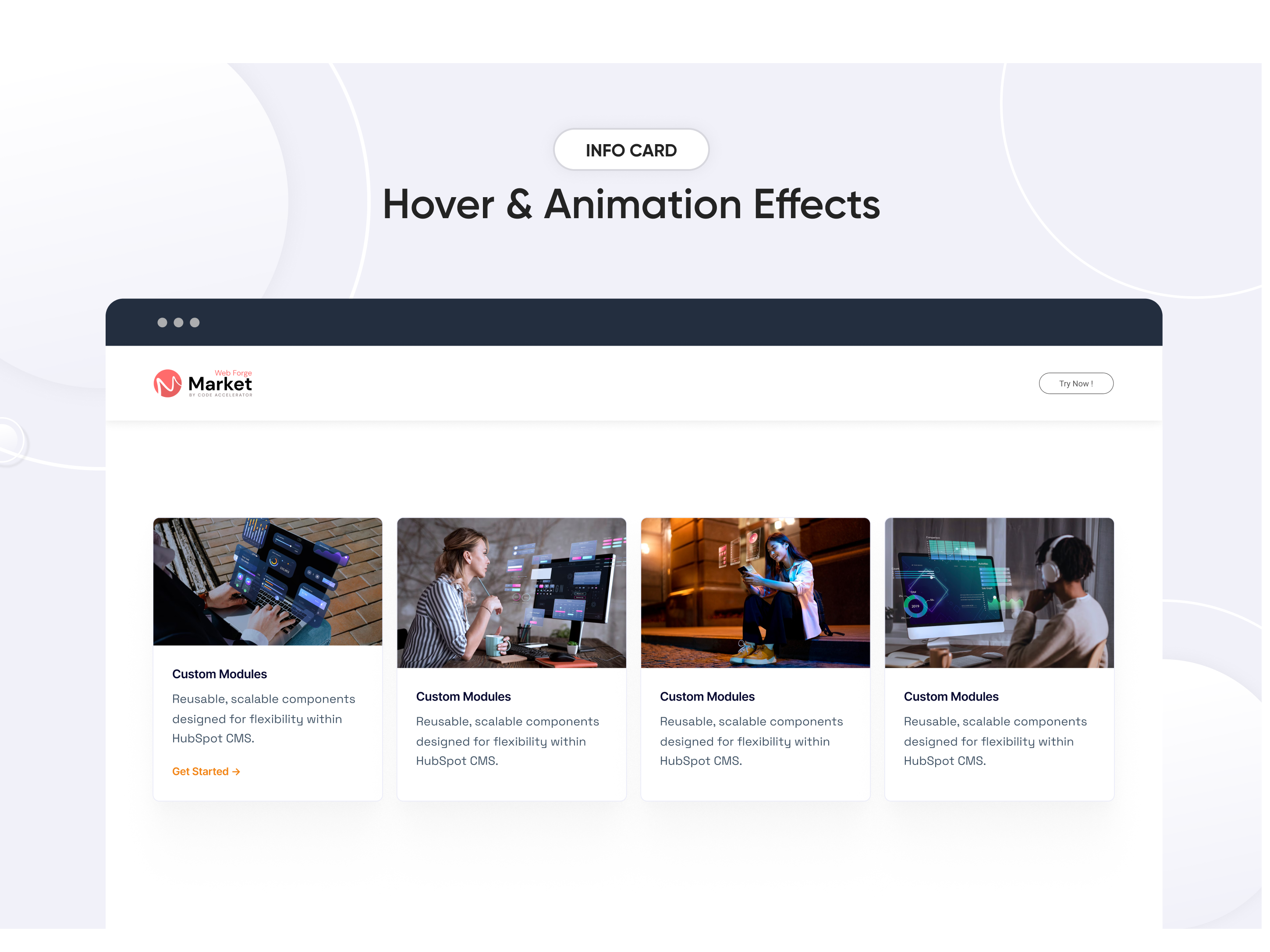Select the Custom Modules heading on first card
Screen dimensions: 1270x952
(x=219, y=674)
